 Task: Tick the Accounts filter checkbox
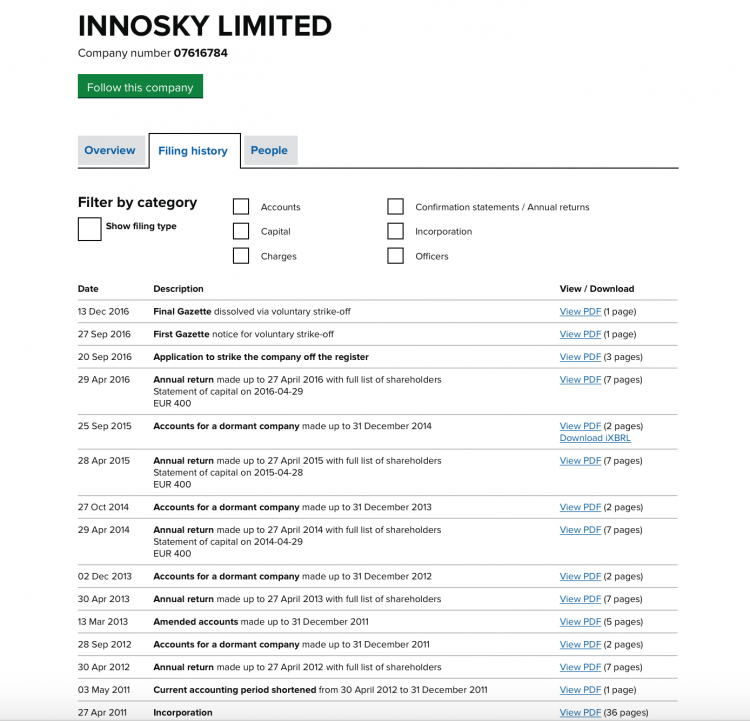click(241, 207)
